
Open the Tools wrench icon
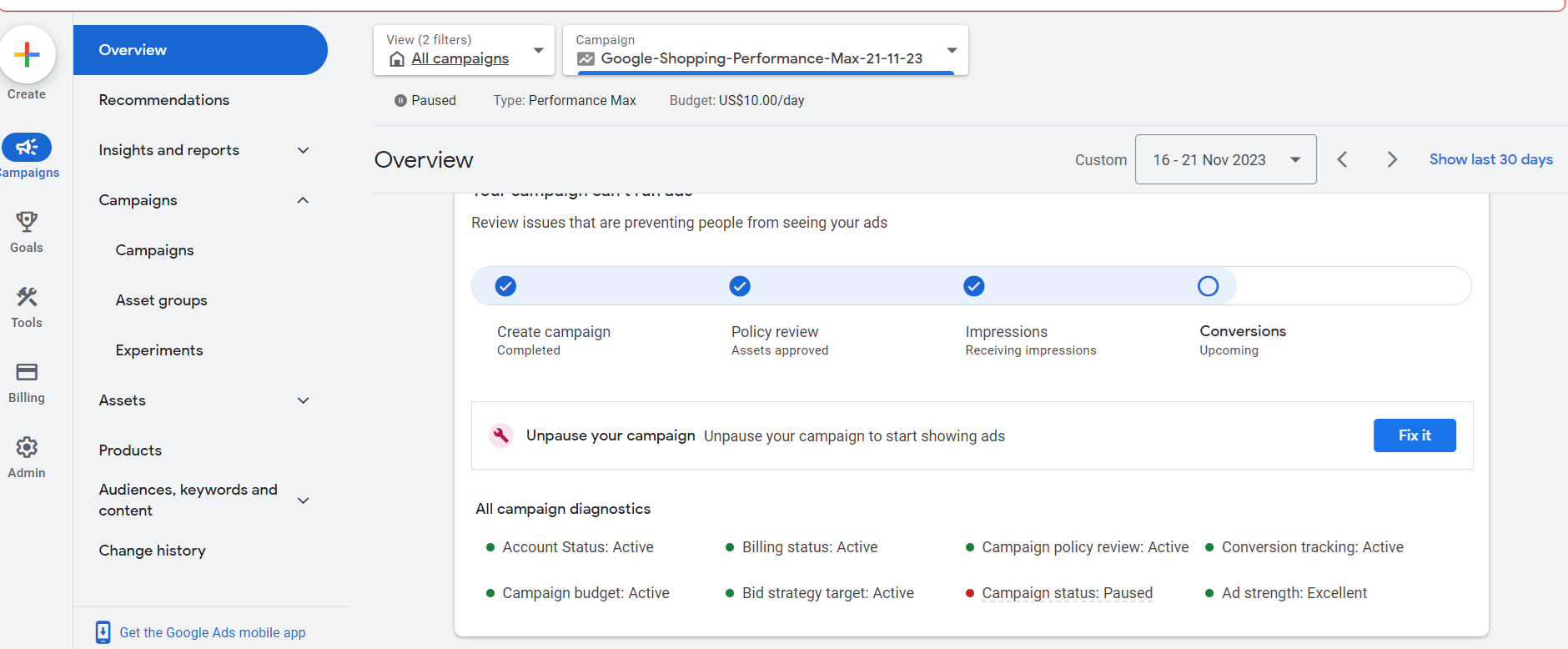27,296
